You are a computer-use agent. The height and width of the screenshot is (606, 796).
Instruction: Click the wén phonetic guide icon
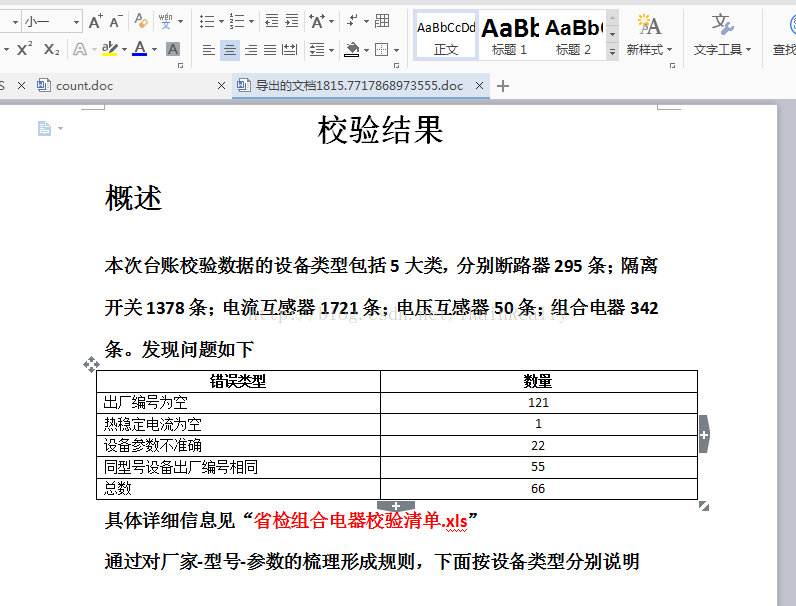coord(165,21)
